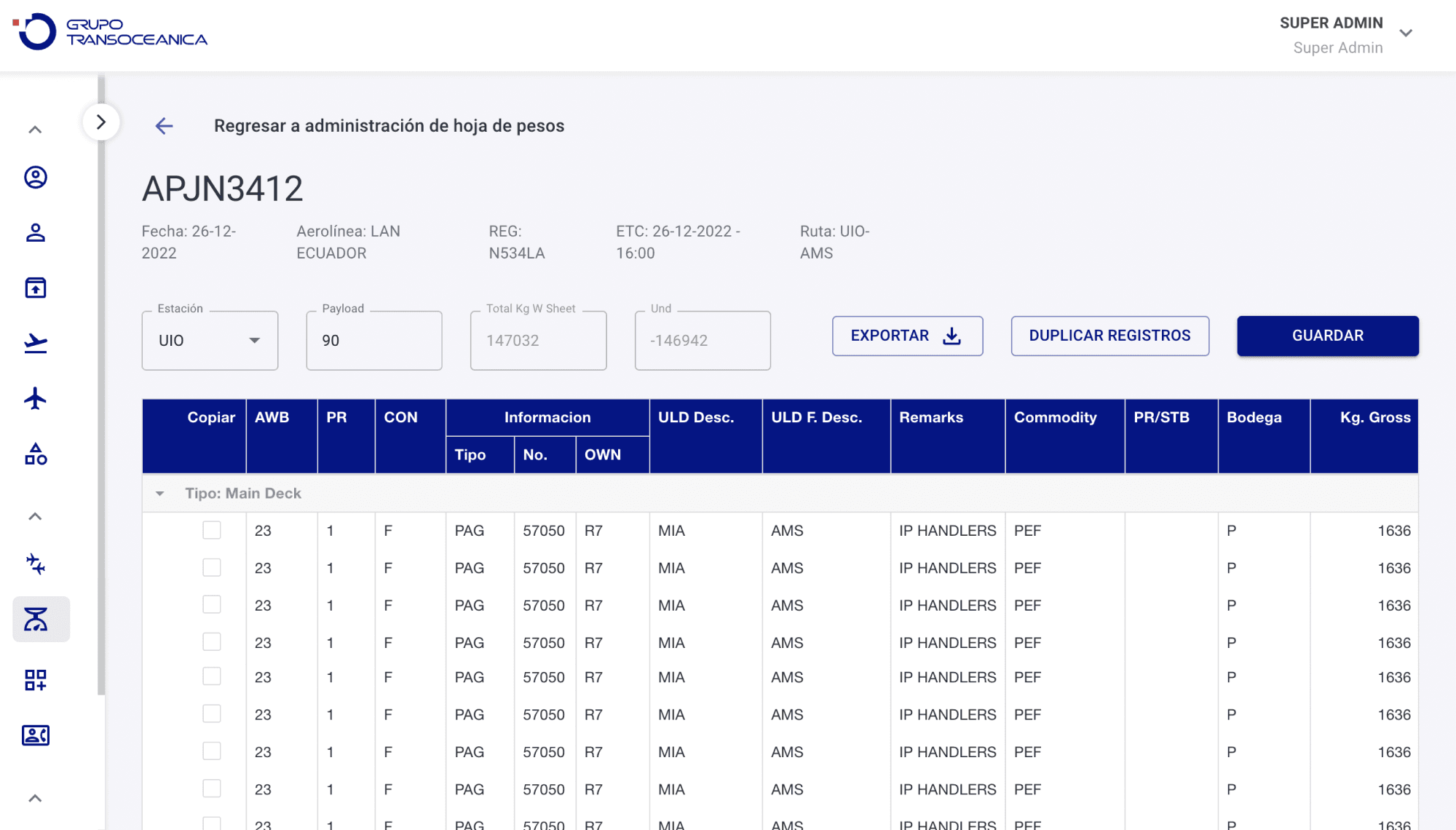Click the SUPER ADMIN user name
This screenshot has width=1456, height=830.
tap(1331, 23)
